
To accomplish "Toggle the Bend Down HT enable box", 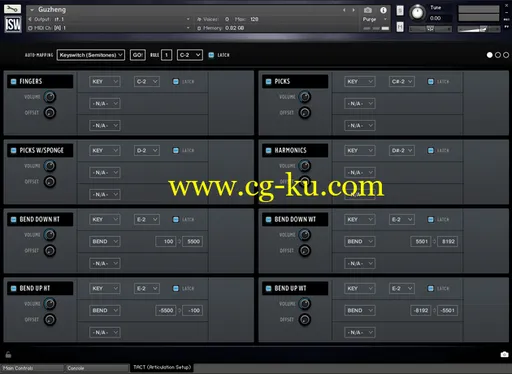I will (14, 219).
